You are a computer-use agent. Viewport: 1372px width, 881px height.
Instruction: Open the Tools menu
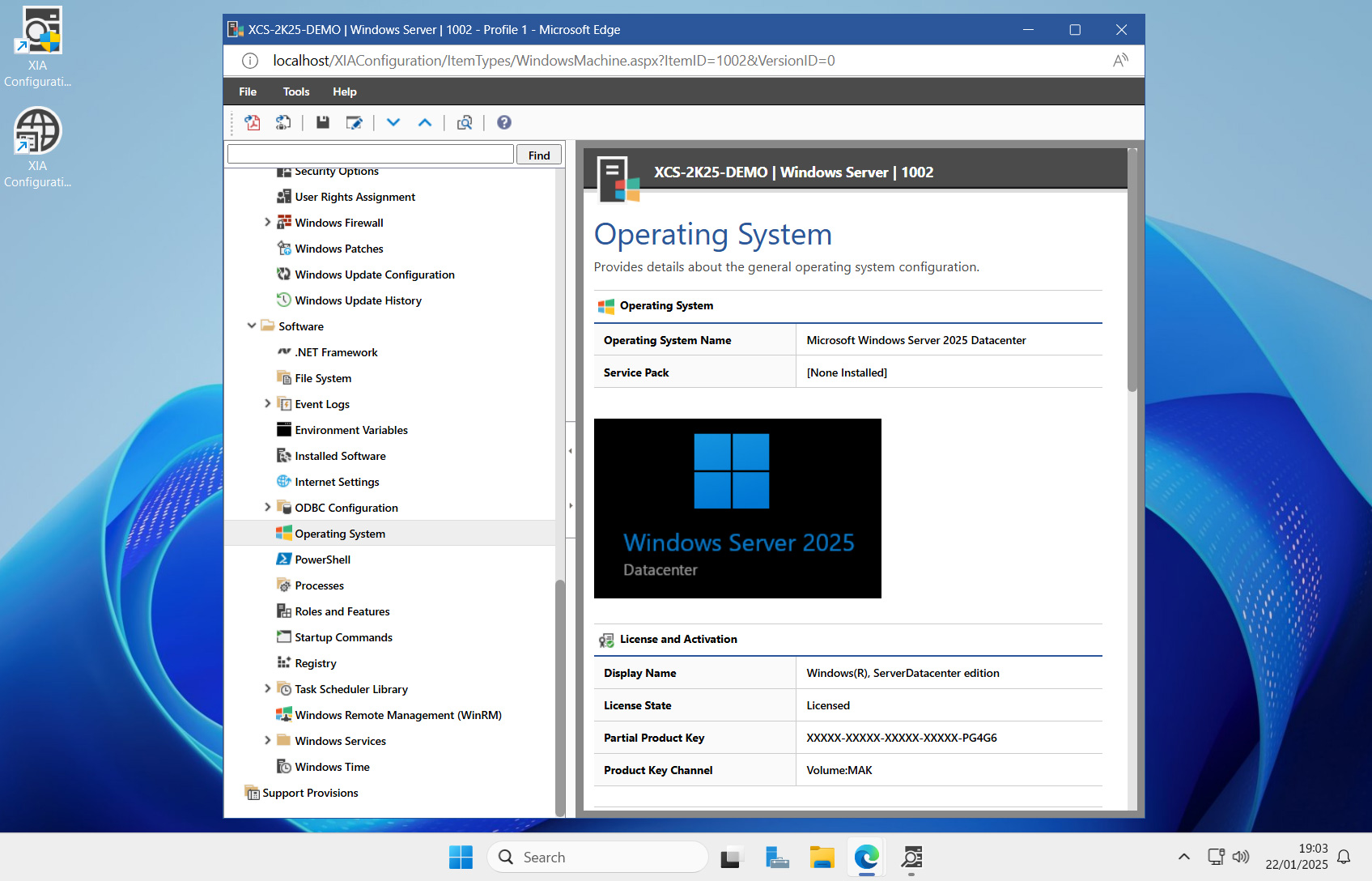[x=296, y=92]
